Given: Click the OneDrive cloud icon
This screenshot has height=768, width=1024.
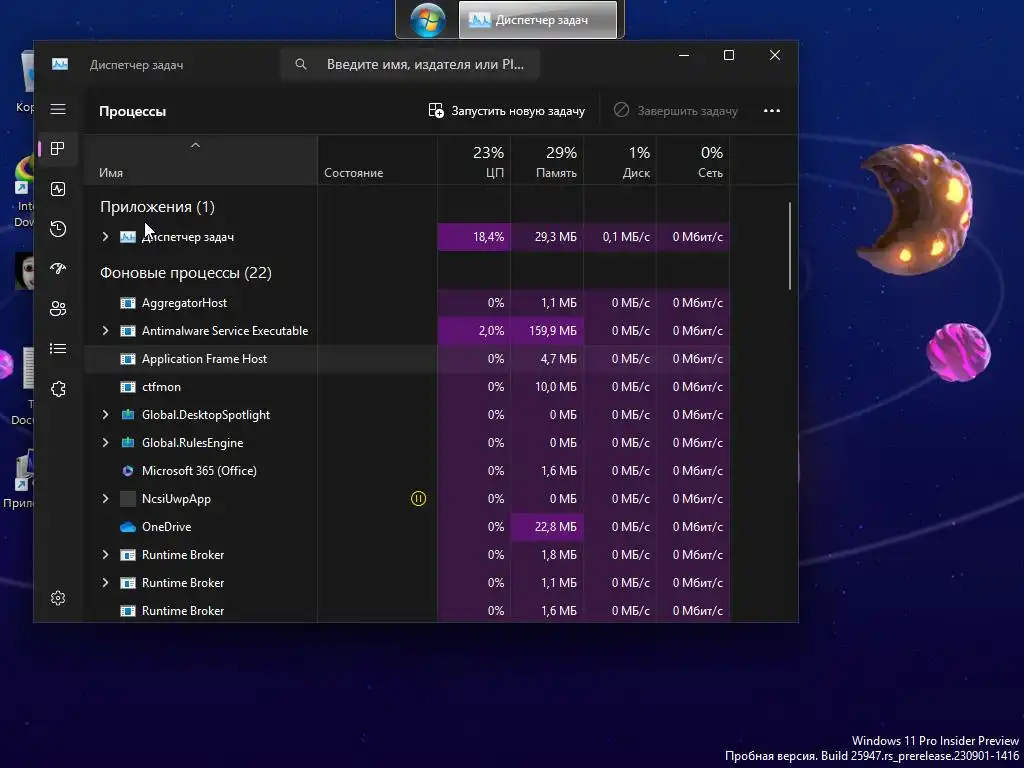Looking at the screenshot, I should (x=128, y=526).
